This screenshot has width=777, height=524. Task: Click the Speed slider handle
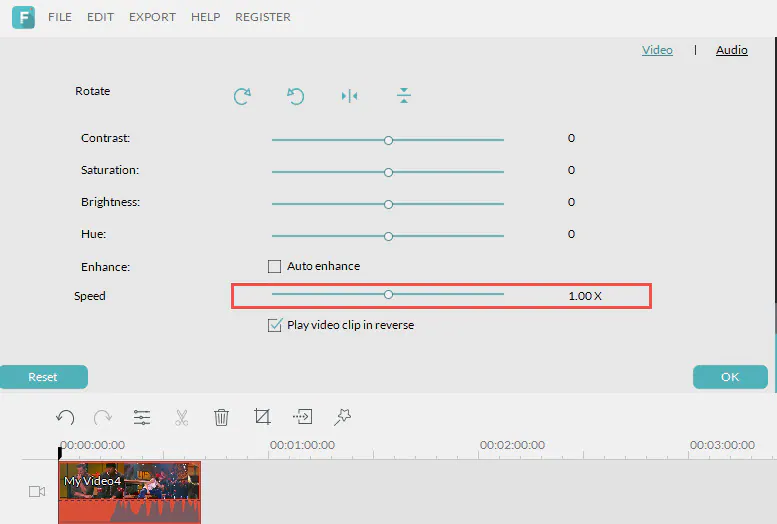[x=388, y=295]
